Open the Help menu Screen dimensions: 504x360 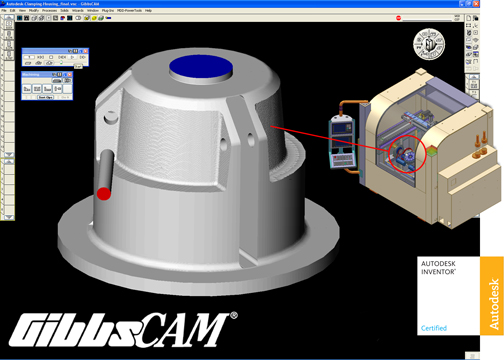click(148, 10)
